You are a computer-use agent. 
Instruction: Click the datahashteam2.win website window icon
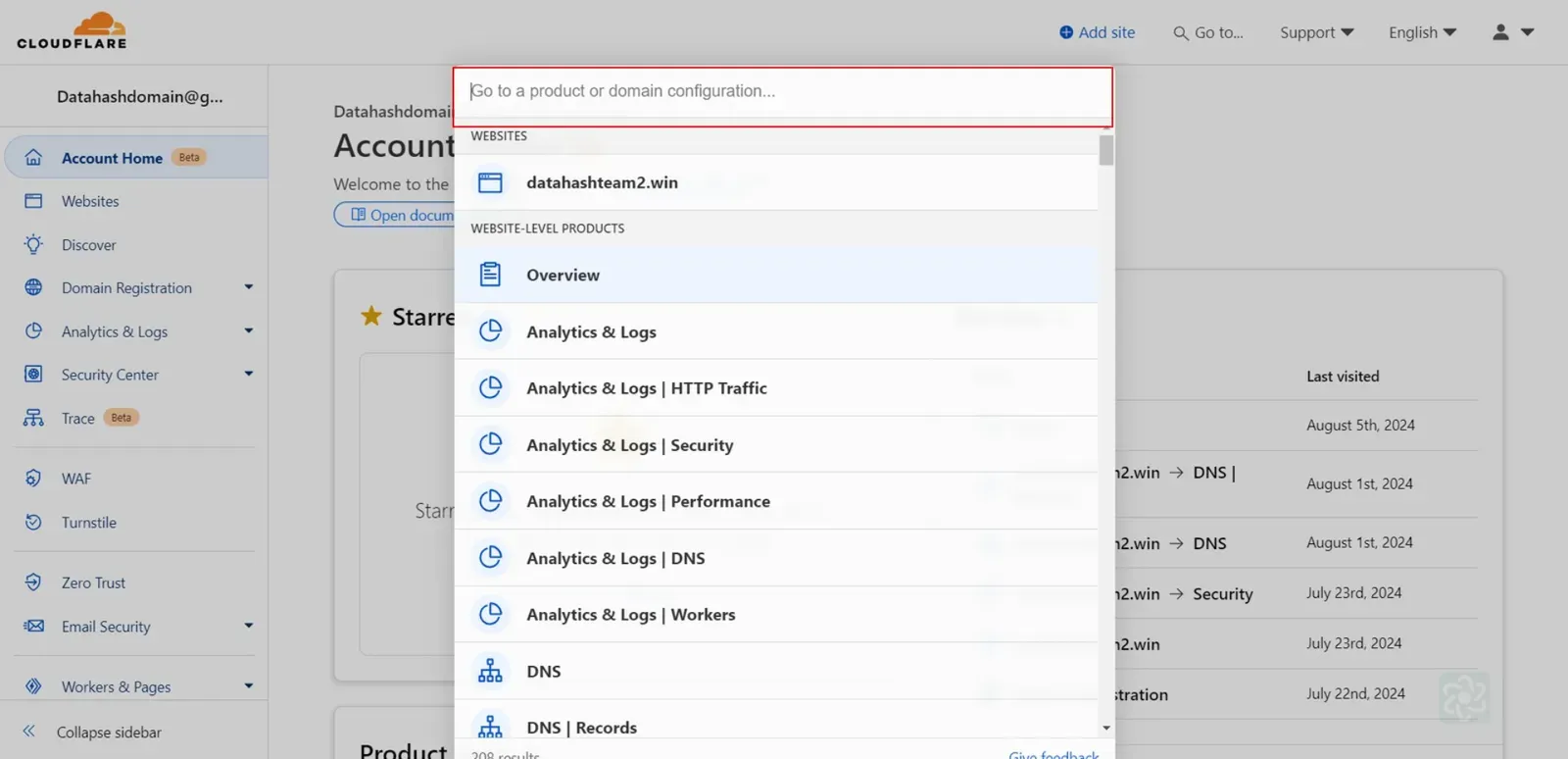click(490, 182)
